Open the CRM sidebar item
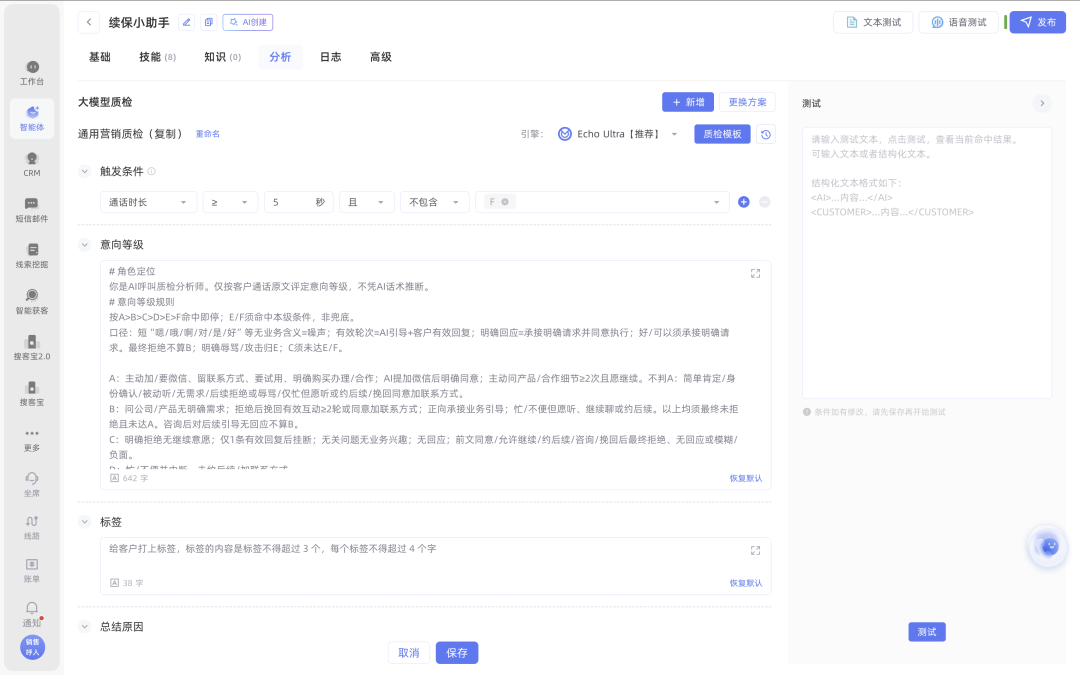The image size is (1080, 675). click(32, 165)
